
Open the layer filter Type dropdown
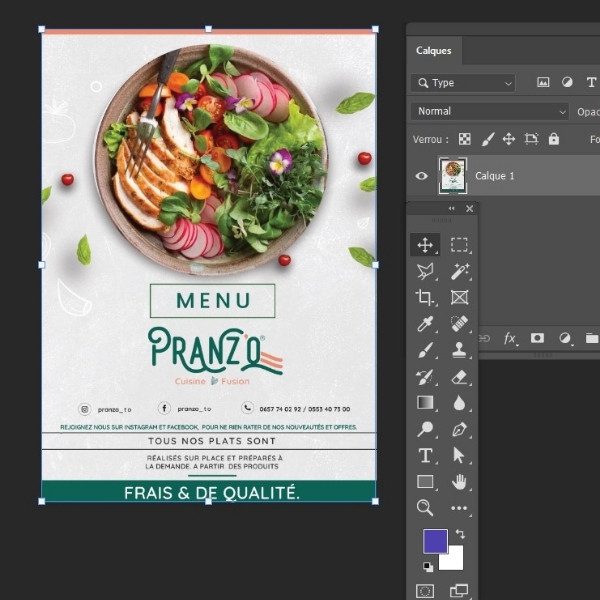pyautogui.click(x=464, y=83)
